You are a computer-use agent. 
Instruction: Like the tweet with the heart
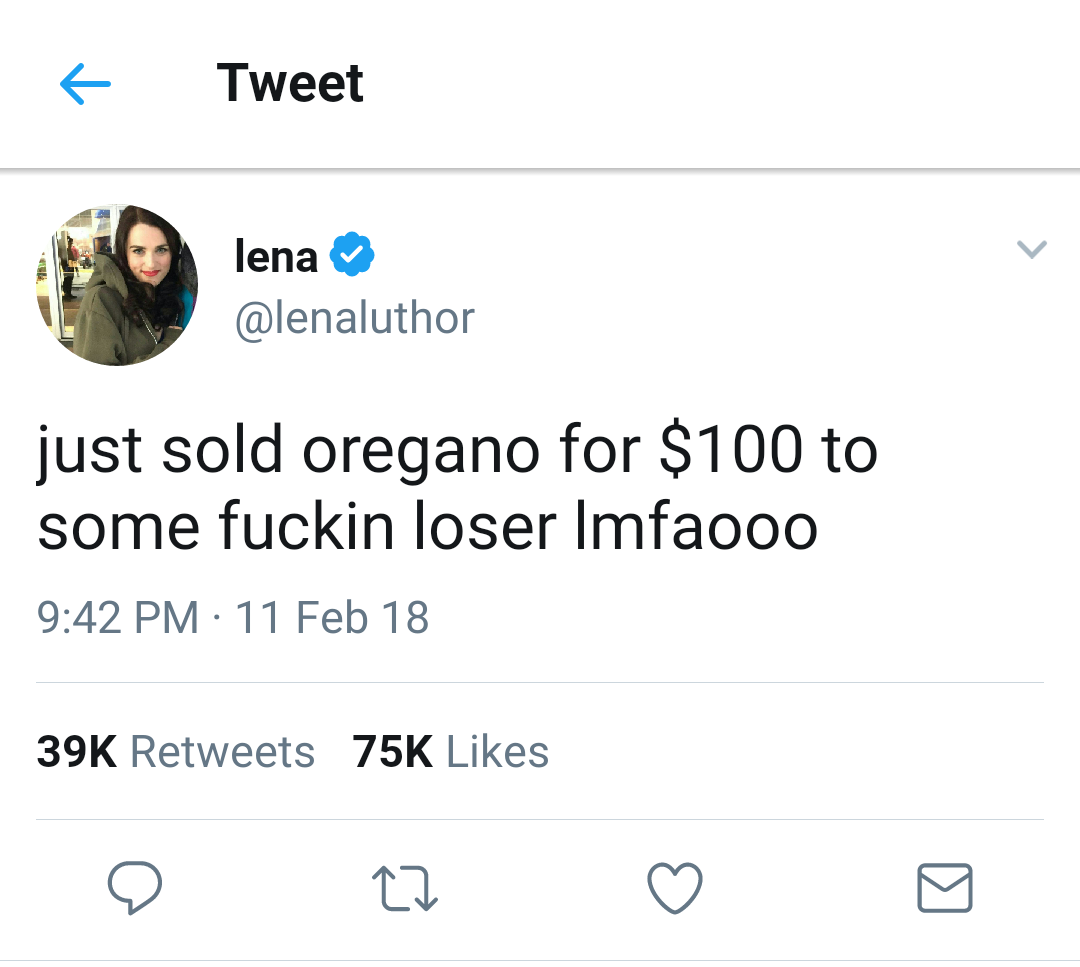pos(675,888)
